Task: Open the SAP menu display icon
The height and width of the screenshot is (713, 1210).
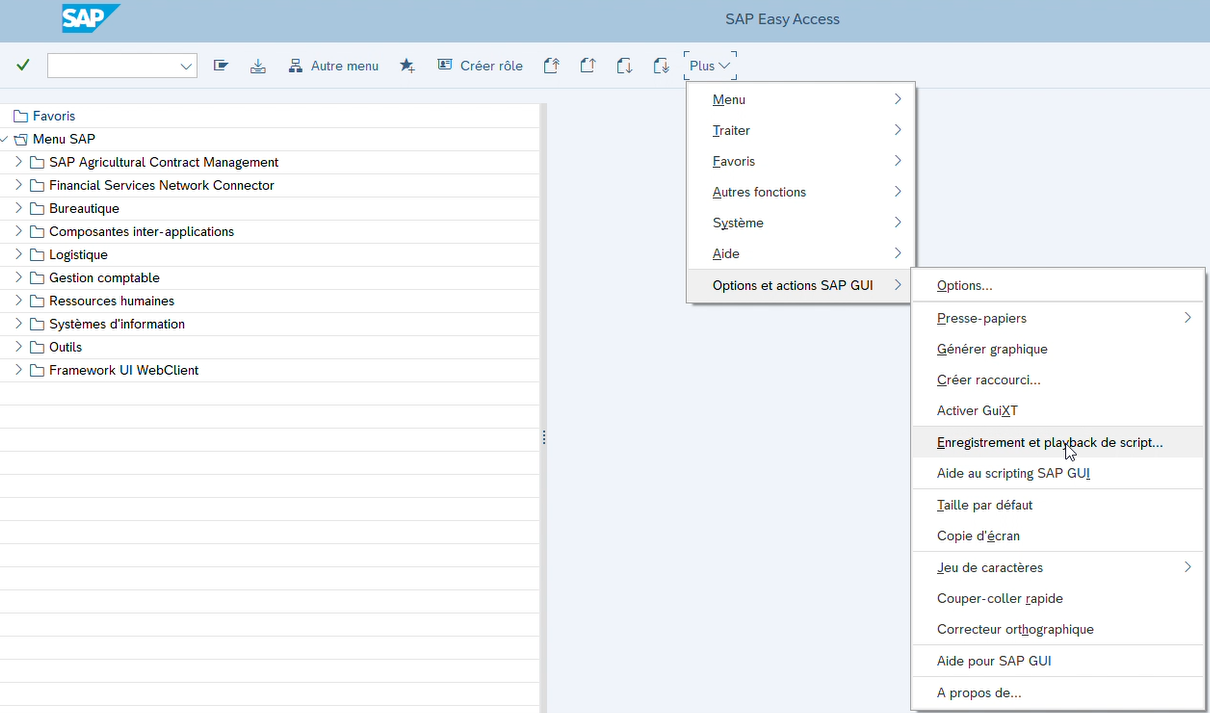Action: click(221, 66)
